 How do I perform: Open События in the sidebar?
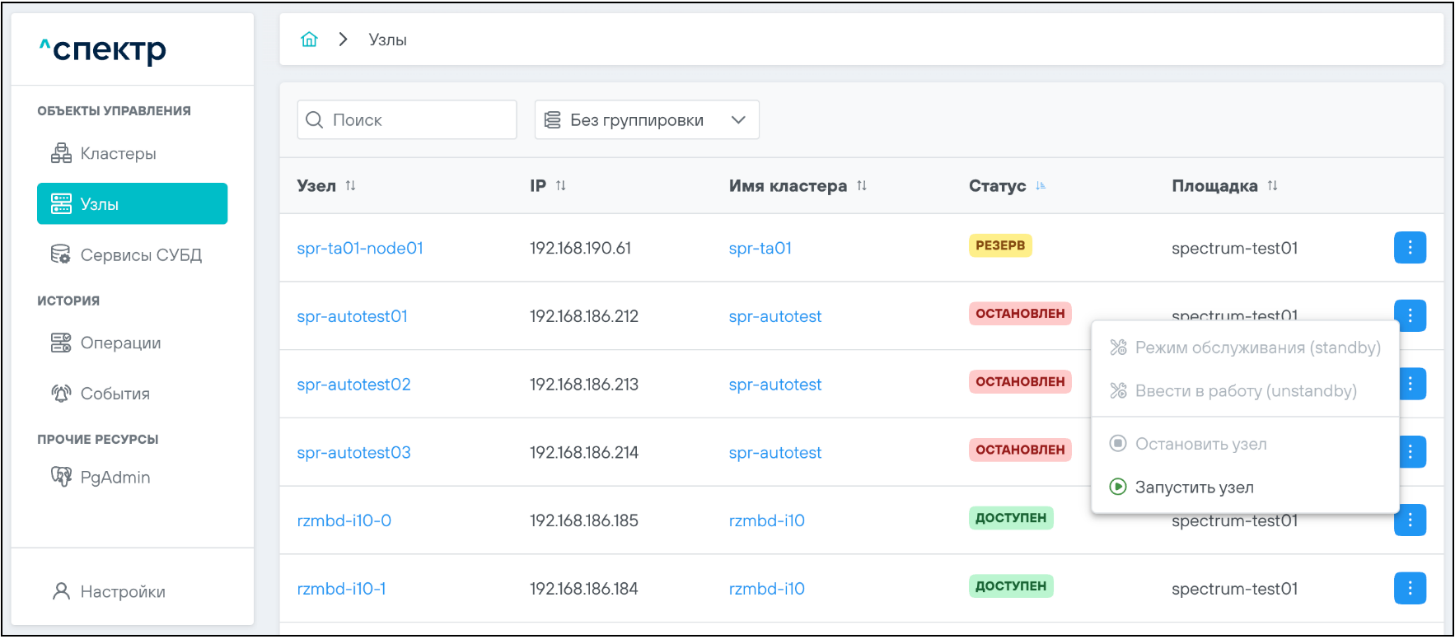[114, 394]
